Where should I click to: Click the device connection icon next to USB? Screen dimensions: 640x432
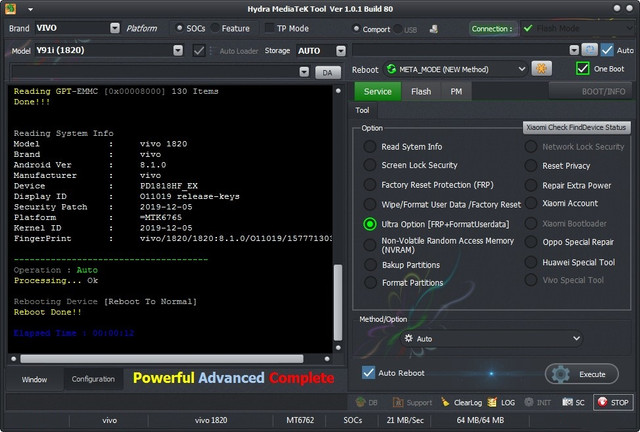(433, 29)
